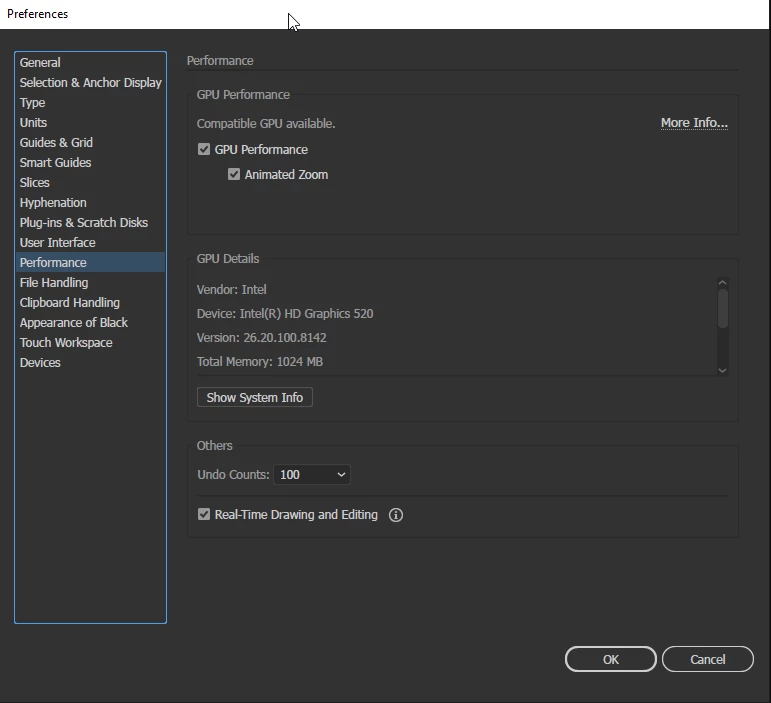Open Appearance of Black settings

point(90,322)
